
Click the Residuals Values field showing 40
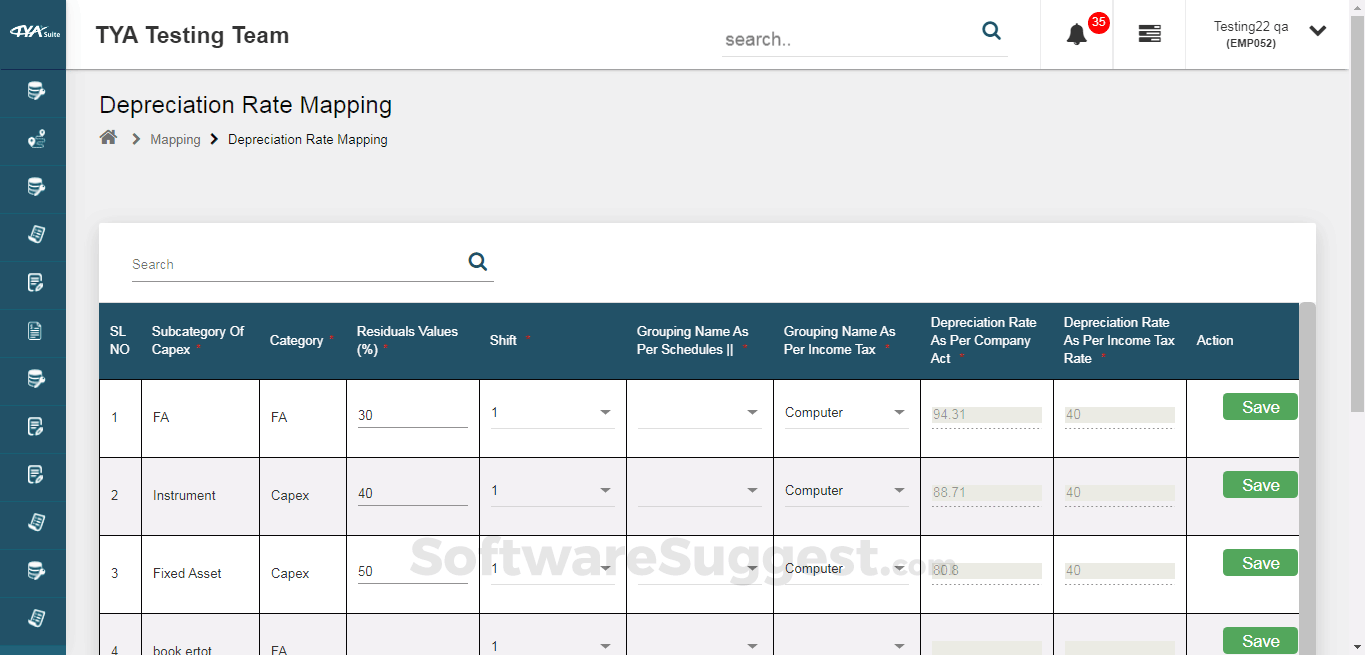(x=412, y=492)
